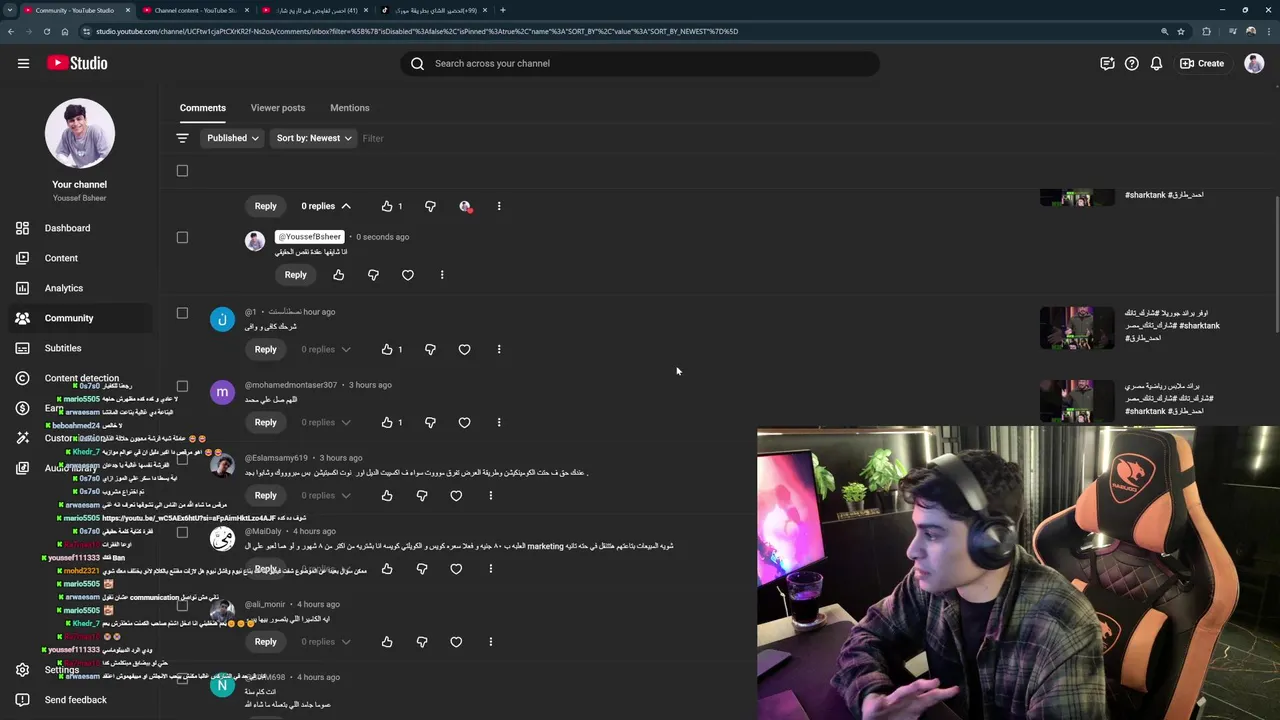Switch to the Comments tab
This screenshot has height=720, width=1280.
click(x=203, y=108)
